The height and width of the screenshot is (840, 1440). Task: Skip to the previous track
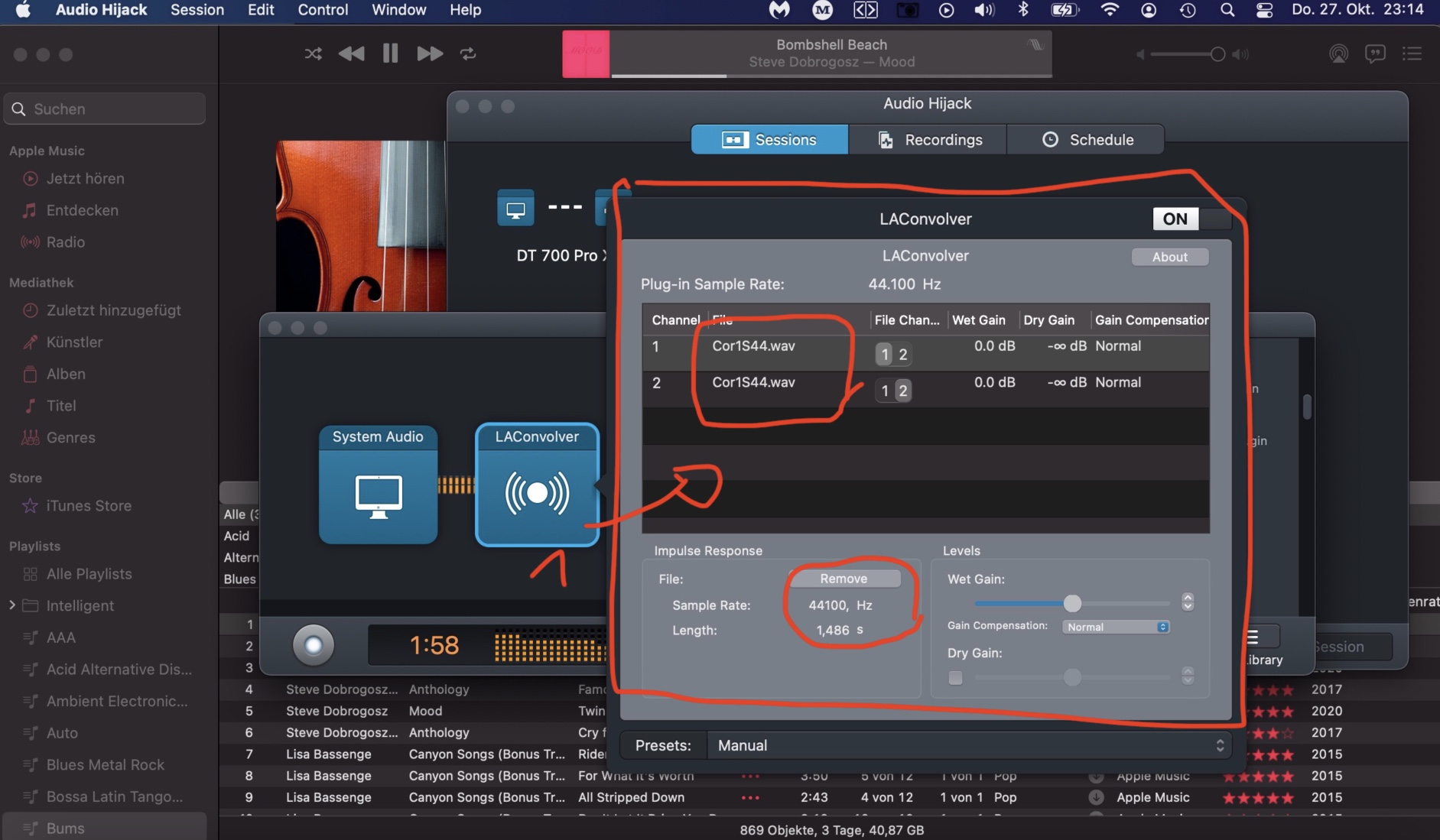pos(351,54)
